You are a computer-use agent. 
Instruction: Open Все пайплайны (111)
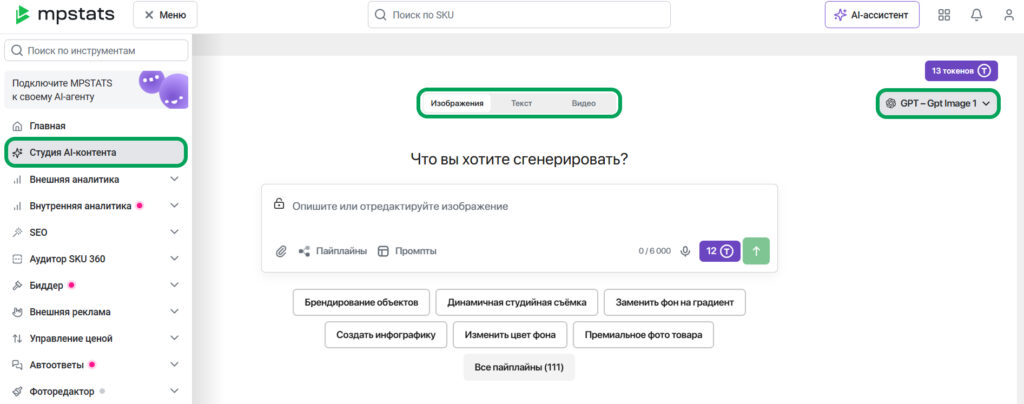pos(519,367)
